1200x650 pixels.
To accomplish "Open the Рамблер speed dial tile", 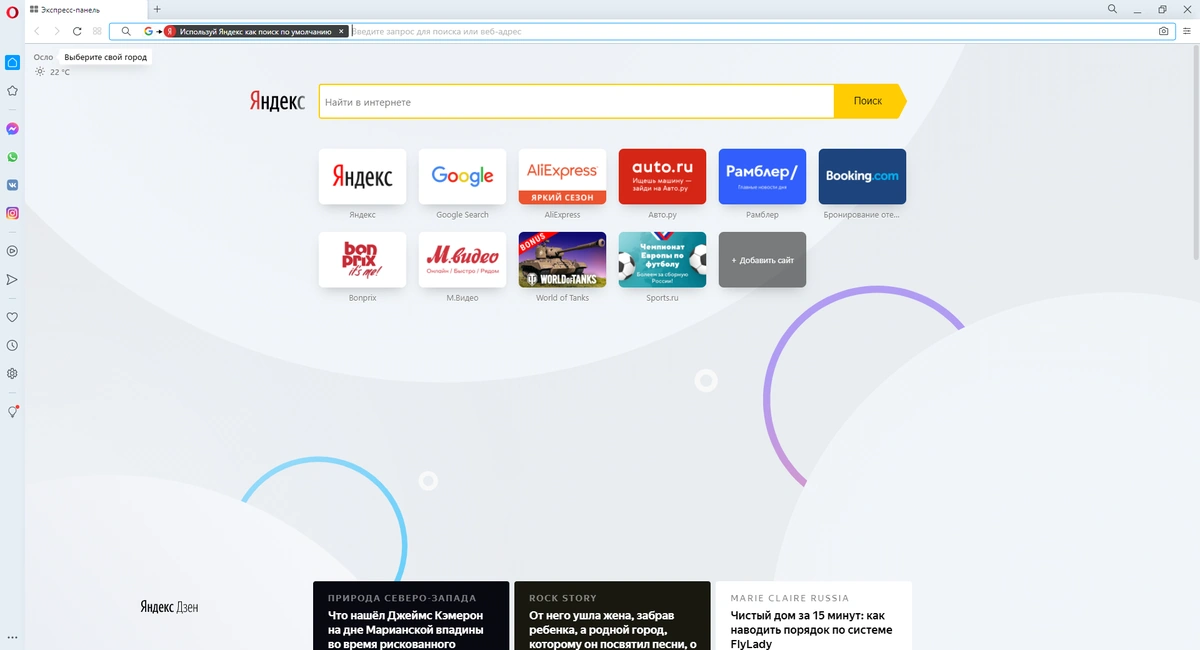I will (762, 177).
